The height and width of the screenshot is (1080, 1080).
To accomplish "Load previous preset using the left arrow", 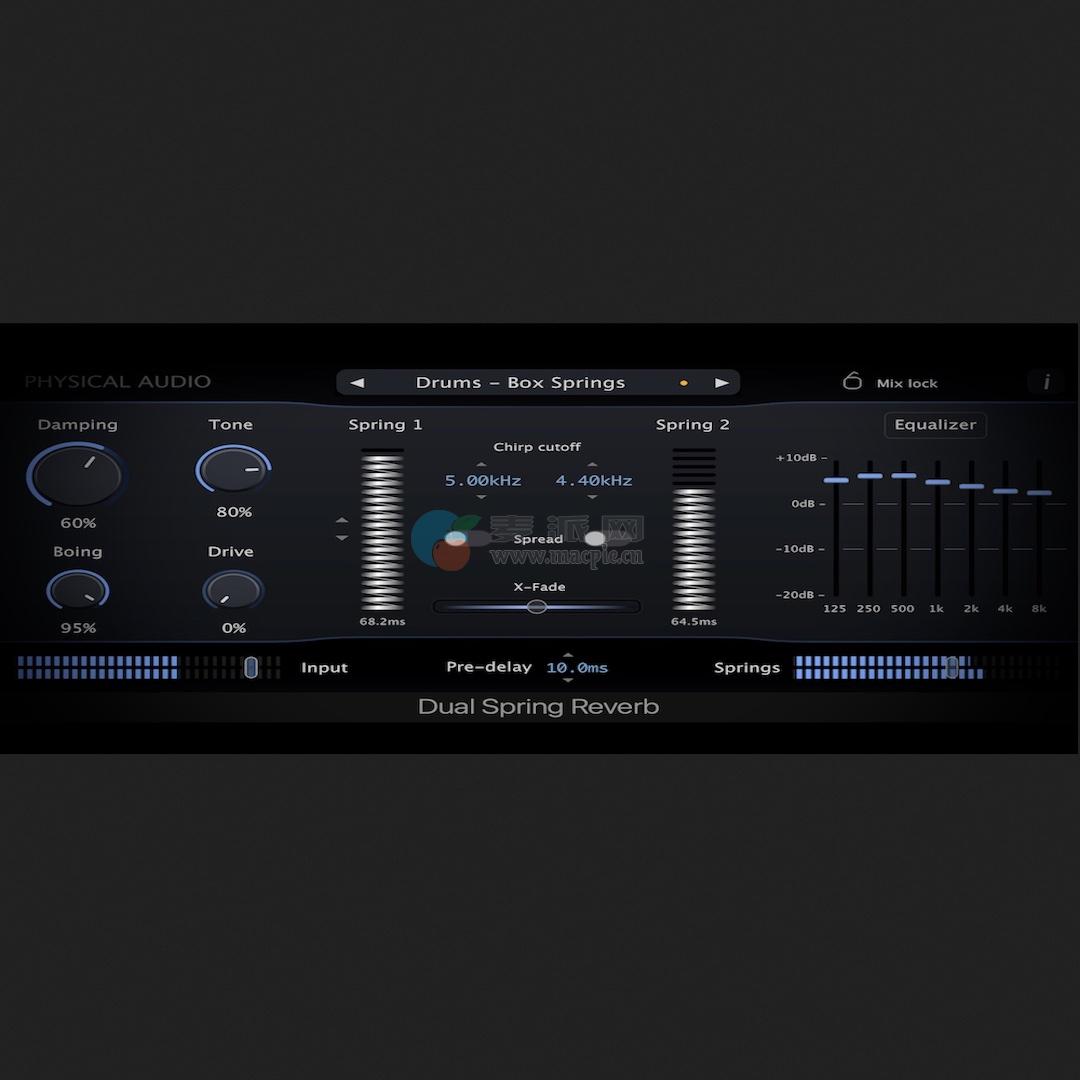I will click(357, 382).
